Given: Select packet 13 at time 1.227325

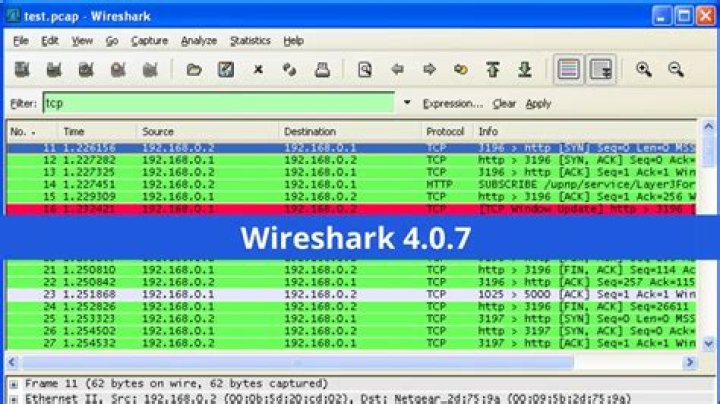Looking at the screenshot, I should coord(351,172).
